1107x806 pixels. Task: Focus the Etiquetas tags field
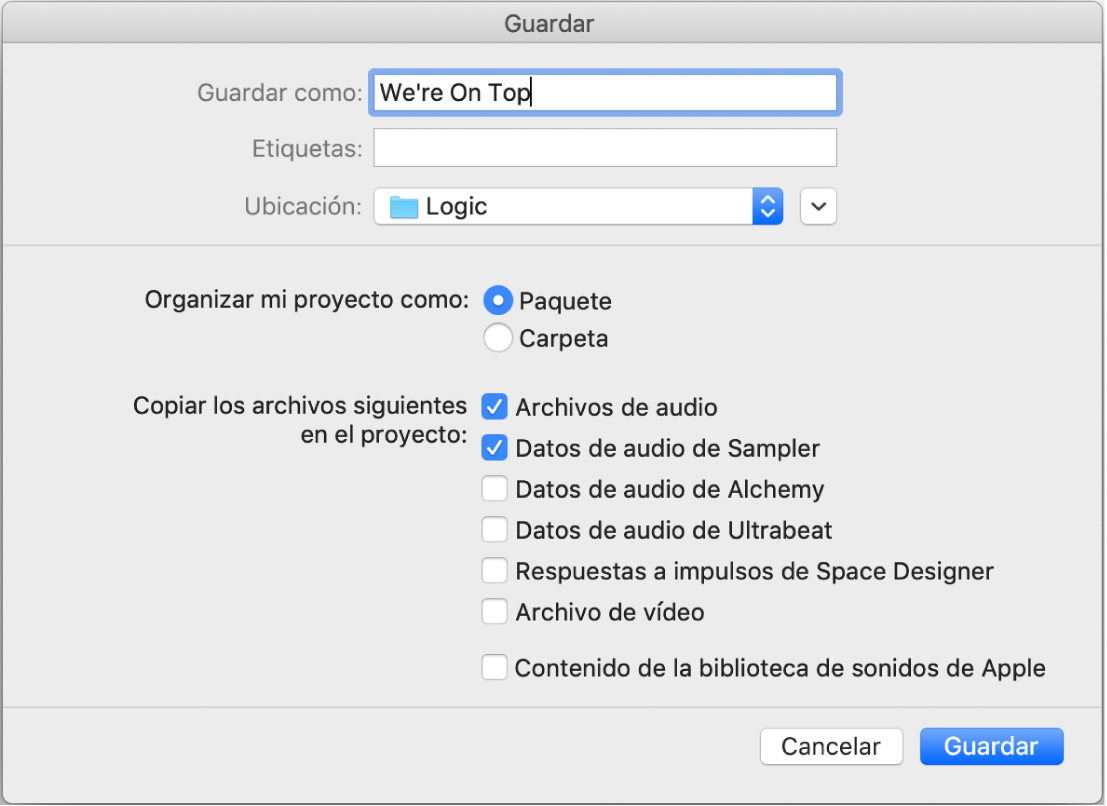click(x=605, y=148)
